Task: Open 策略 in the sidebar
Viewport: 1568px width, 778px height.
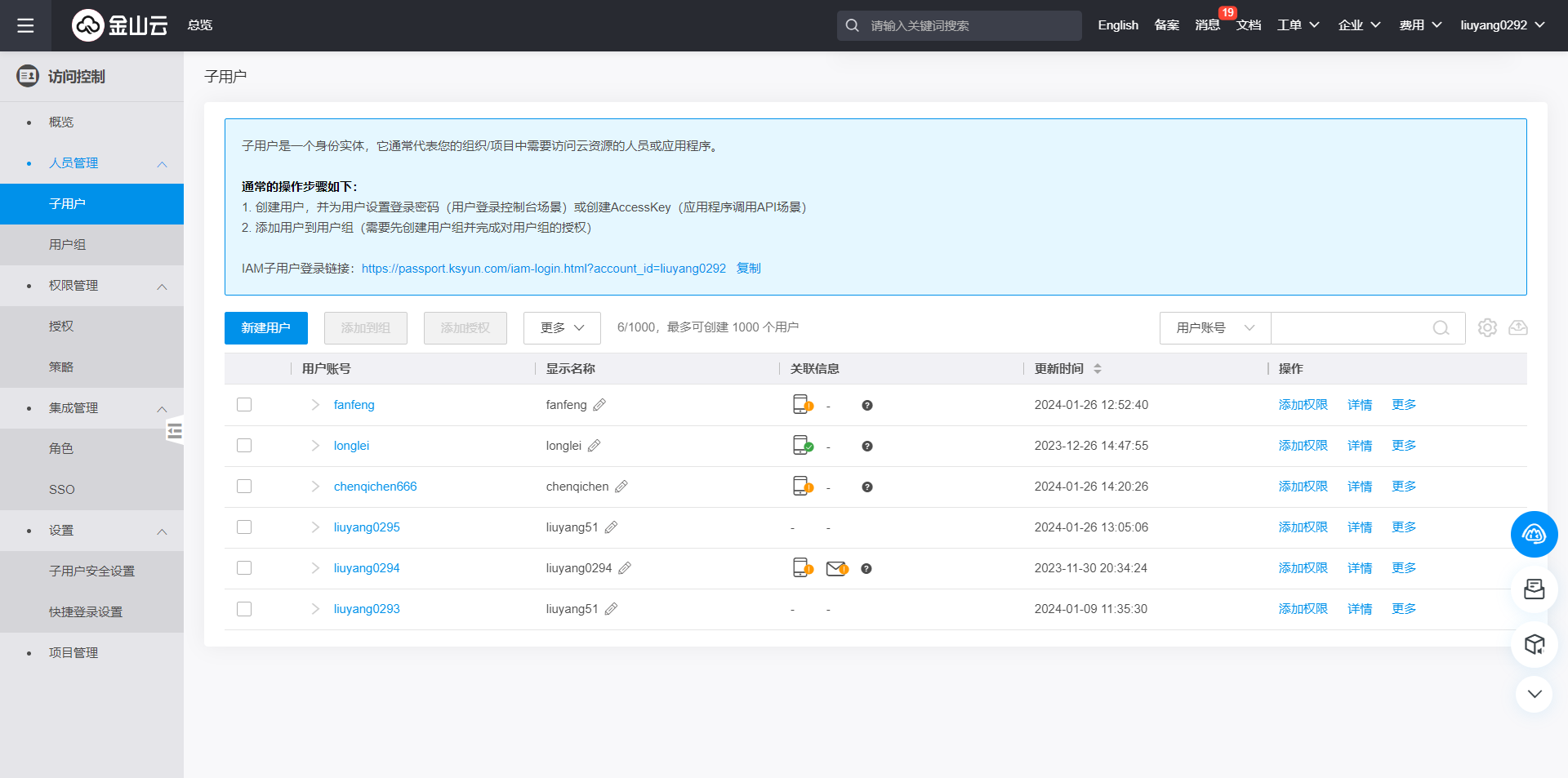Action: tap(61, 367)
